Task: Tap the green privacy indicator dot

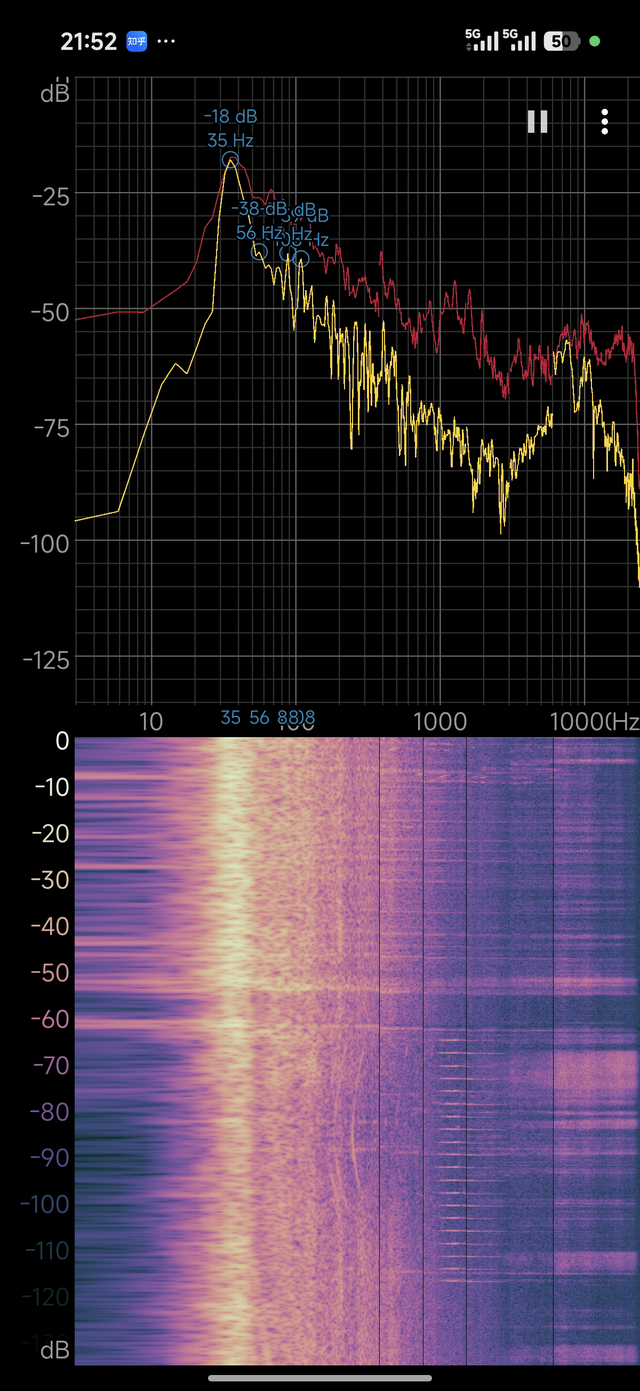Action: pos(595,42)
